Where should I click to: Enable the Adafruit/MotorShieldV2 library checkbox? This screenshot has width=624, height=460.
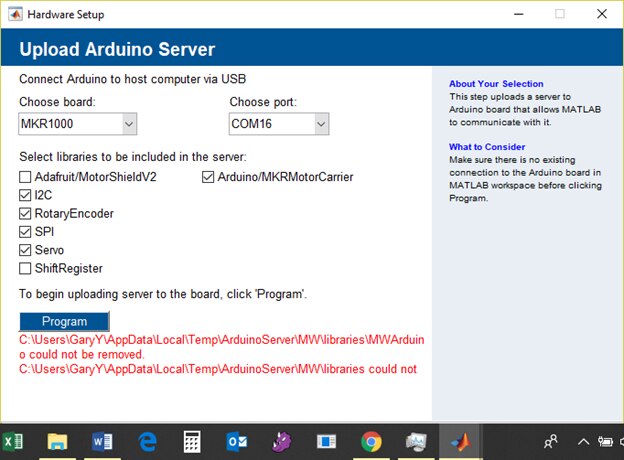[x=25, y=177]
